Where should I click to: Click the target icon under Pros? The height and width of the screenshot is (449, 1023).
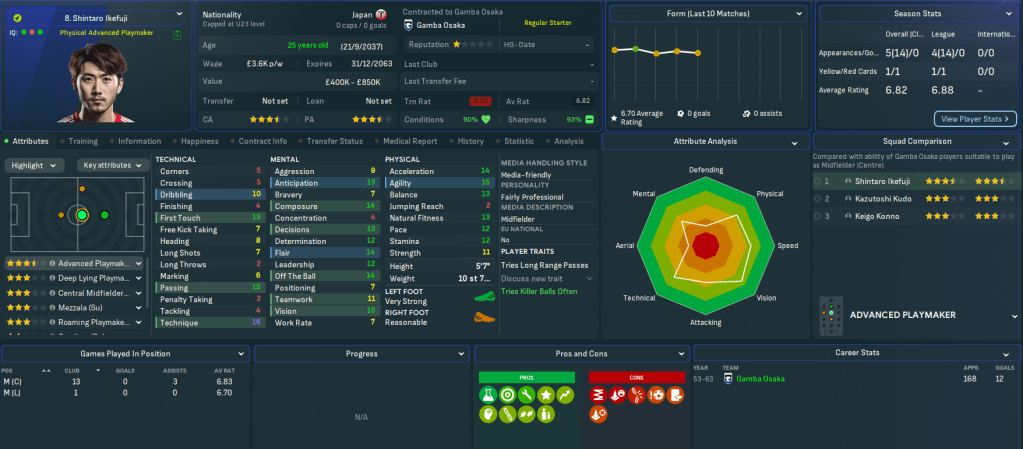click(508, 395)
